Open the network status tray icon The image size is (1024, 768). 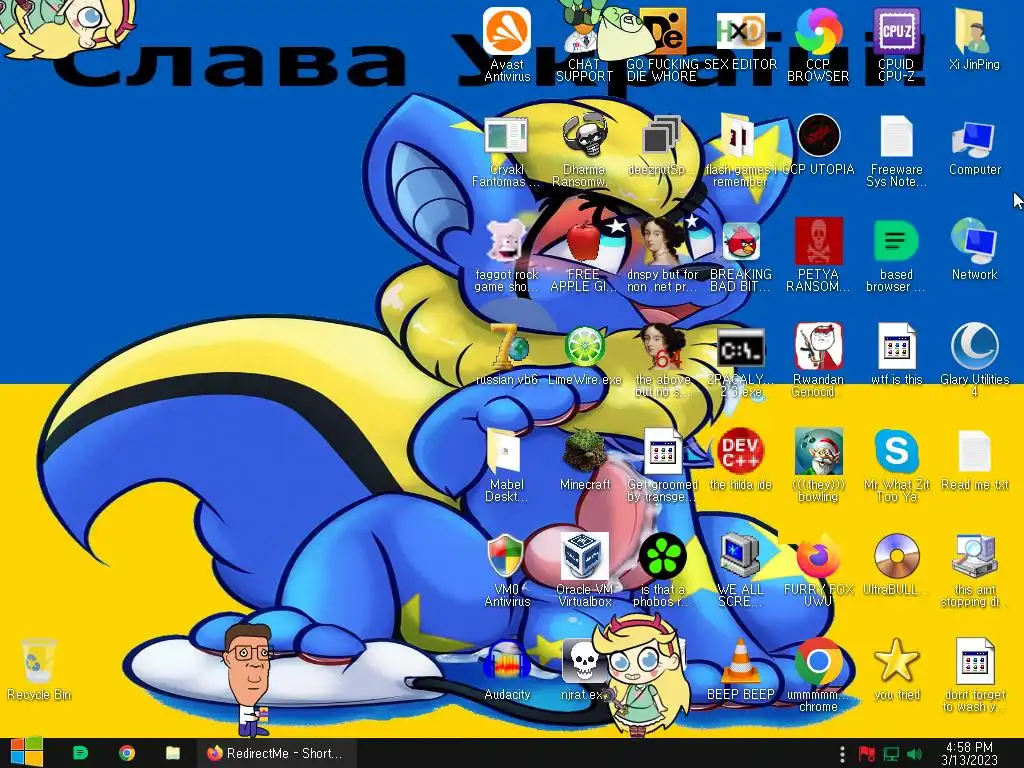point(891,754)
